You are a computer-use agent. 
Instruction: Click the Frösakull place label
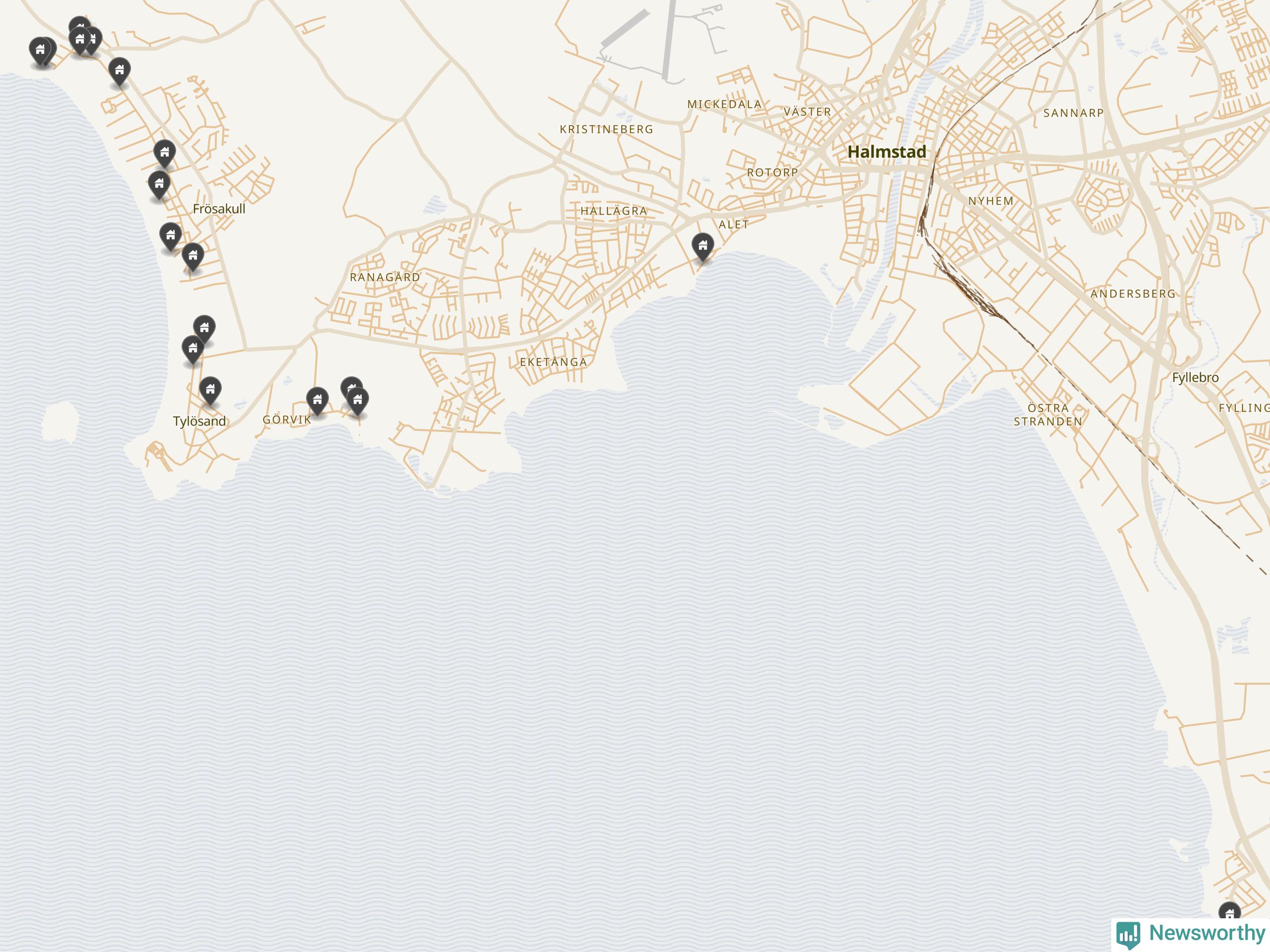point(219,209)
